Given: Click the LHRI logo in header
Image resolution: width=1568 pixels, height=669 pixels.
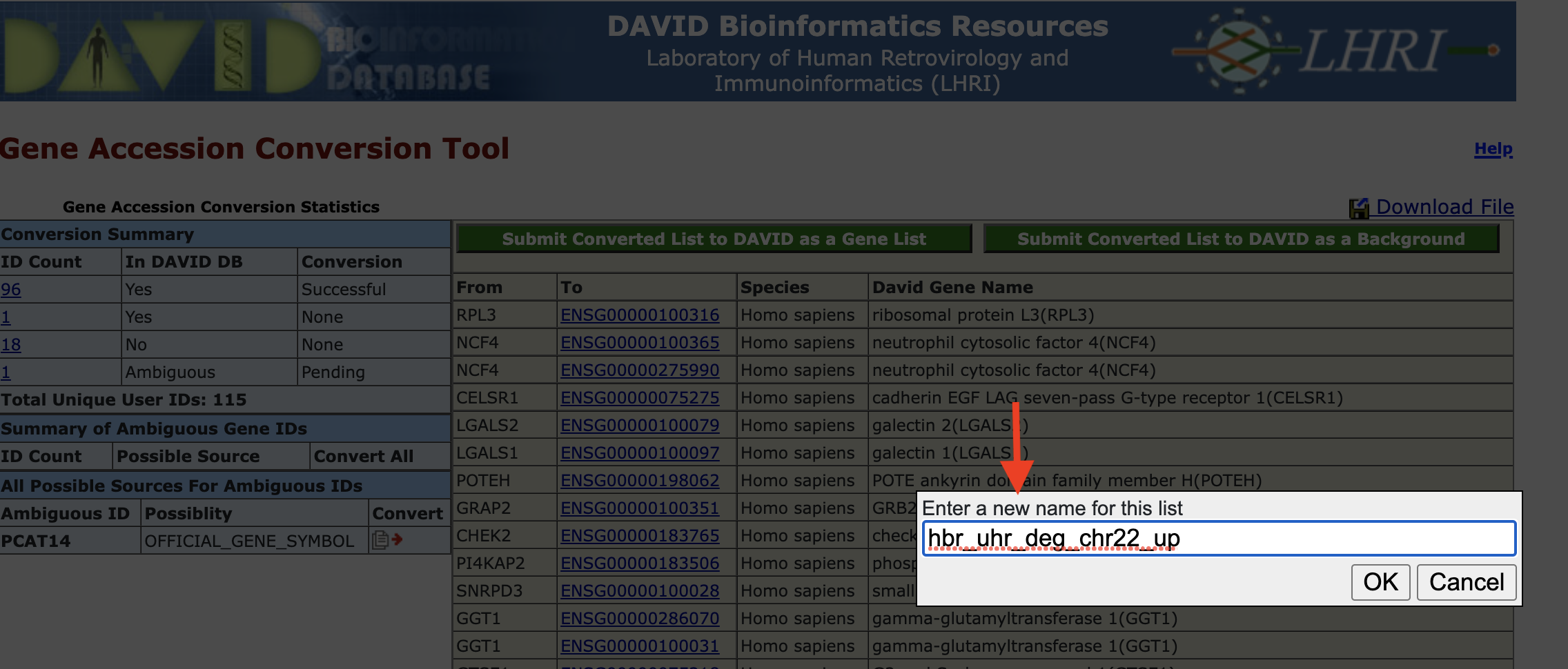Looking at the screenshot, I should 1335,51.
